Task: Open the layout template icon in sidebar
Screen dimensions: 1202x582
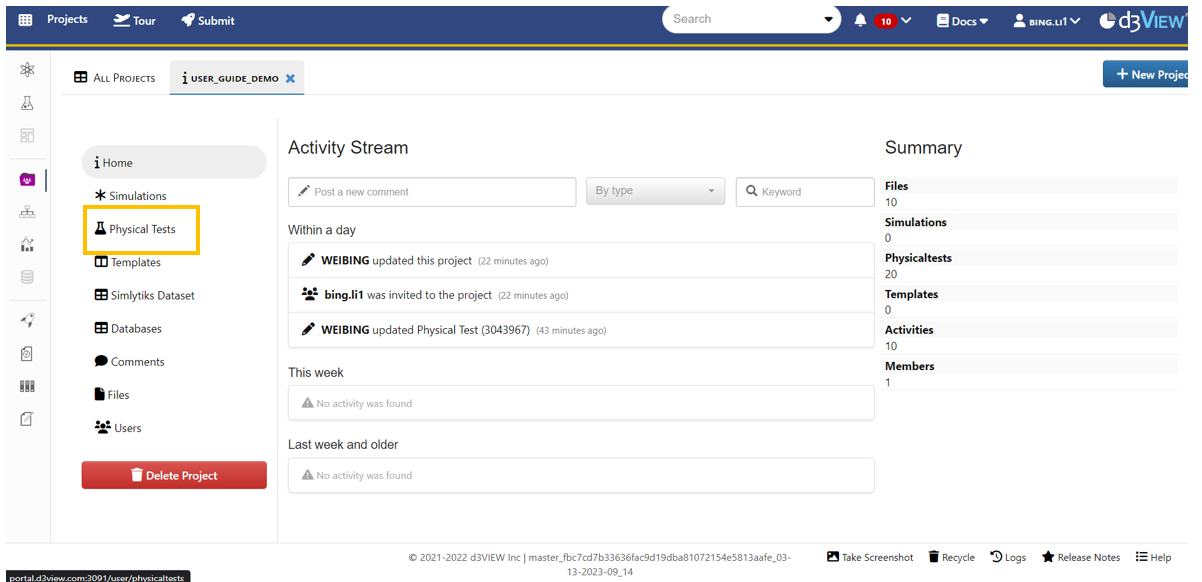Action: (27, 135)
